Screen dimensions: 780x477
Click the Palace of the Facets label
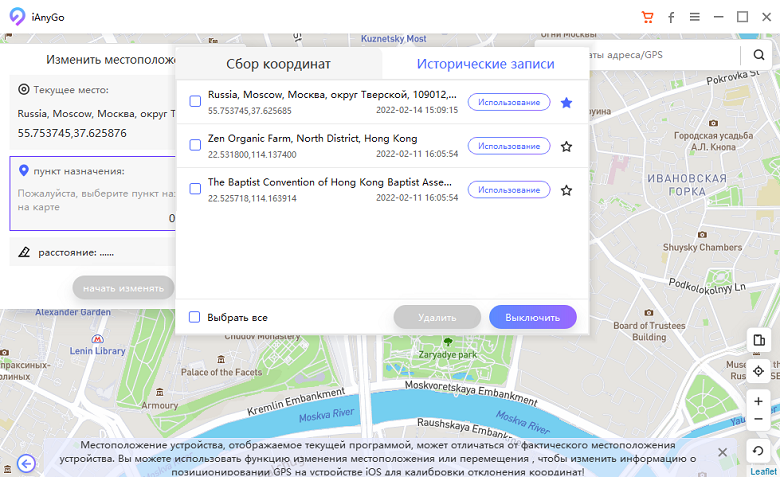pos(221,372)
